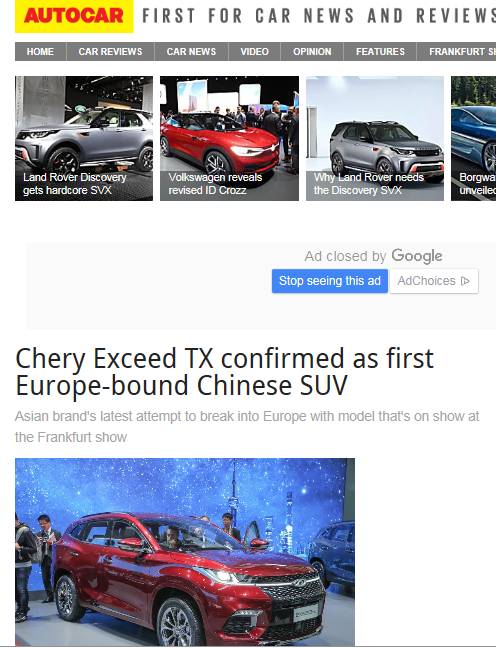496x648 pixels.
Task: Click the AdChoices triangle icon
Action: pos(465,281)
